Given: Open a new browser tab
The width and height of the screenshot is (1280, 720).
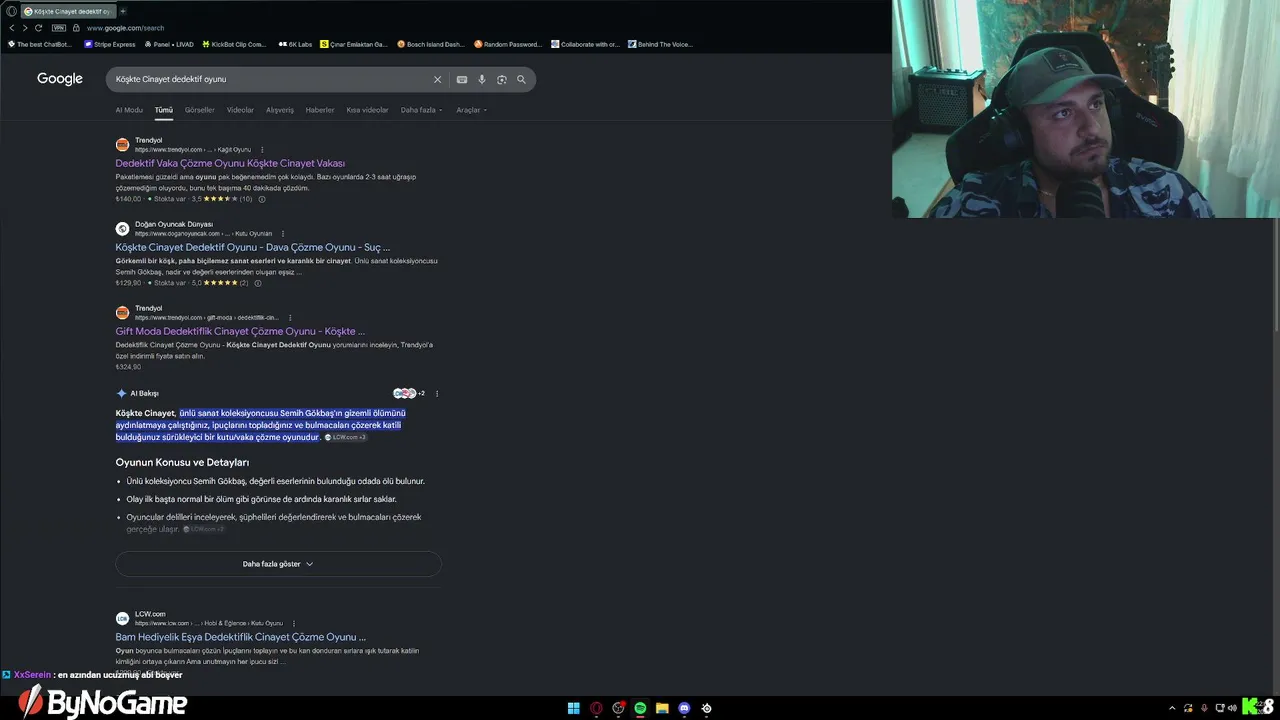Looking at the screenshot, I should (123, 11).
